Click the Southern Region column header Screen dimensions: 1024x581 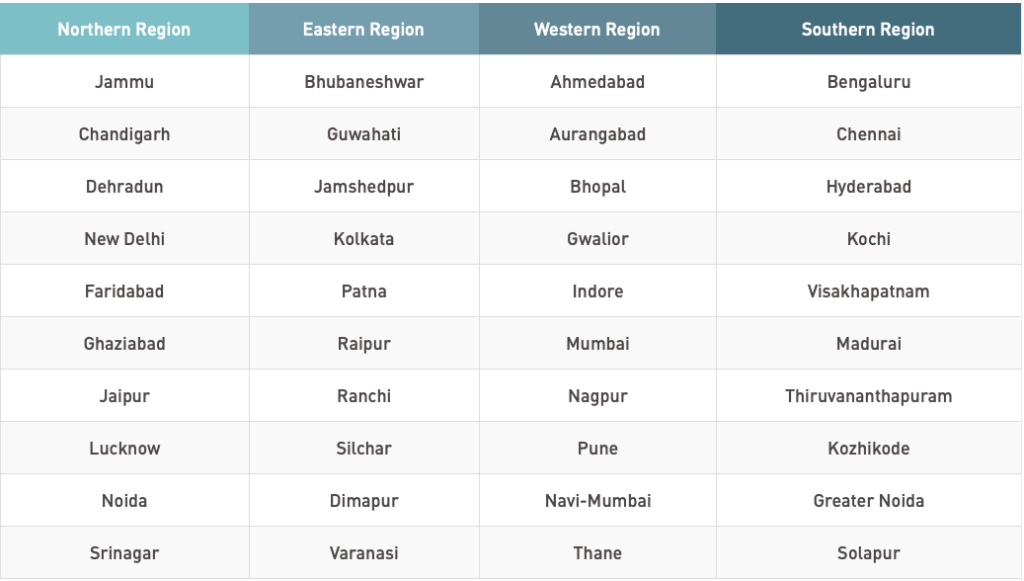click(869, 29)
